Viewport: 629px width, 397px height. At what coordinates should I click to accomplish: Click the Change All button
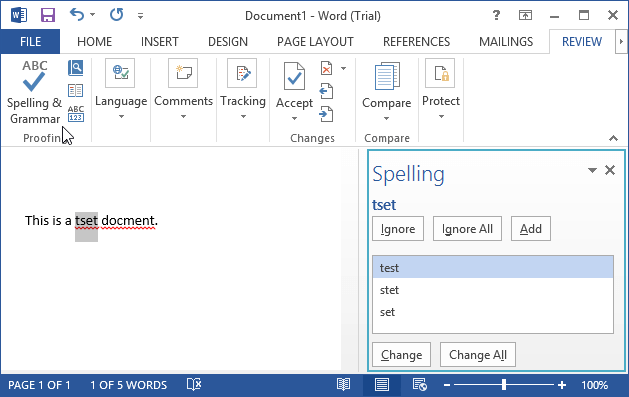[478, 354]
